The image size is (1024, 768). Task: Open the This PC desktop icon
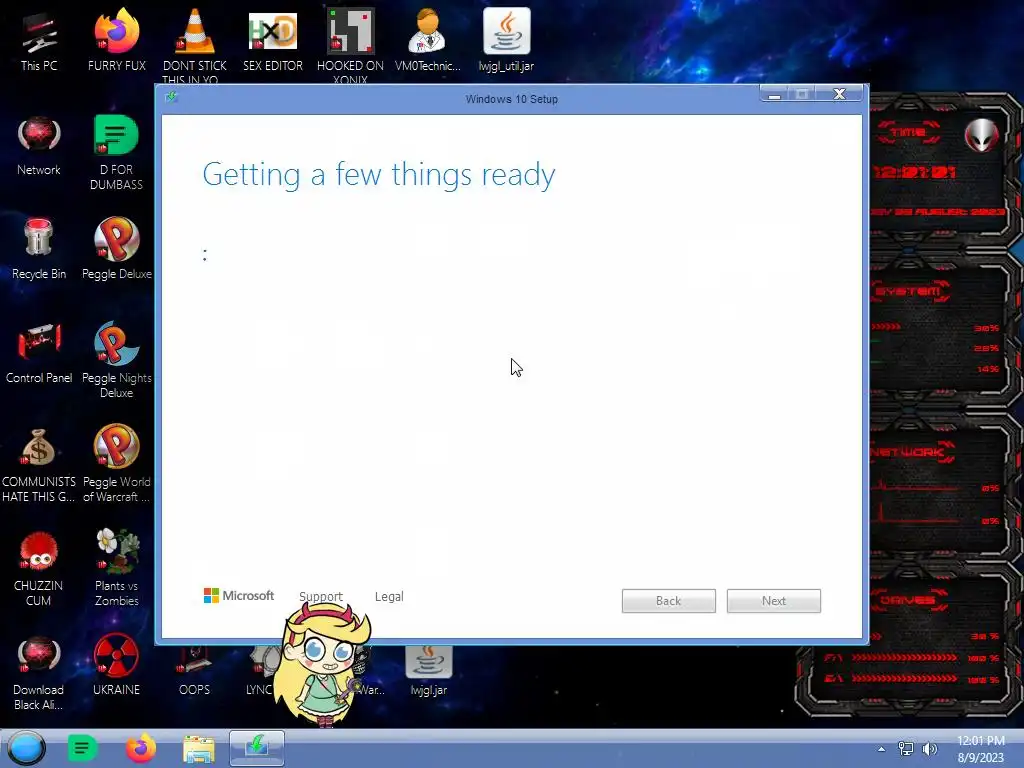coord(39,40)
